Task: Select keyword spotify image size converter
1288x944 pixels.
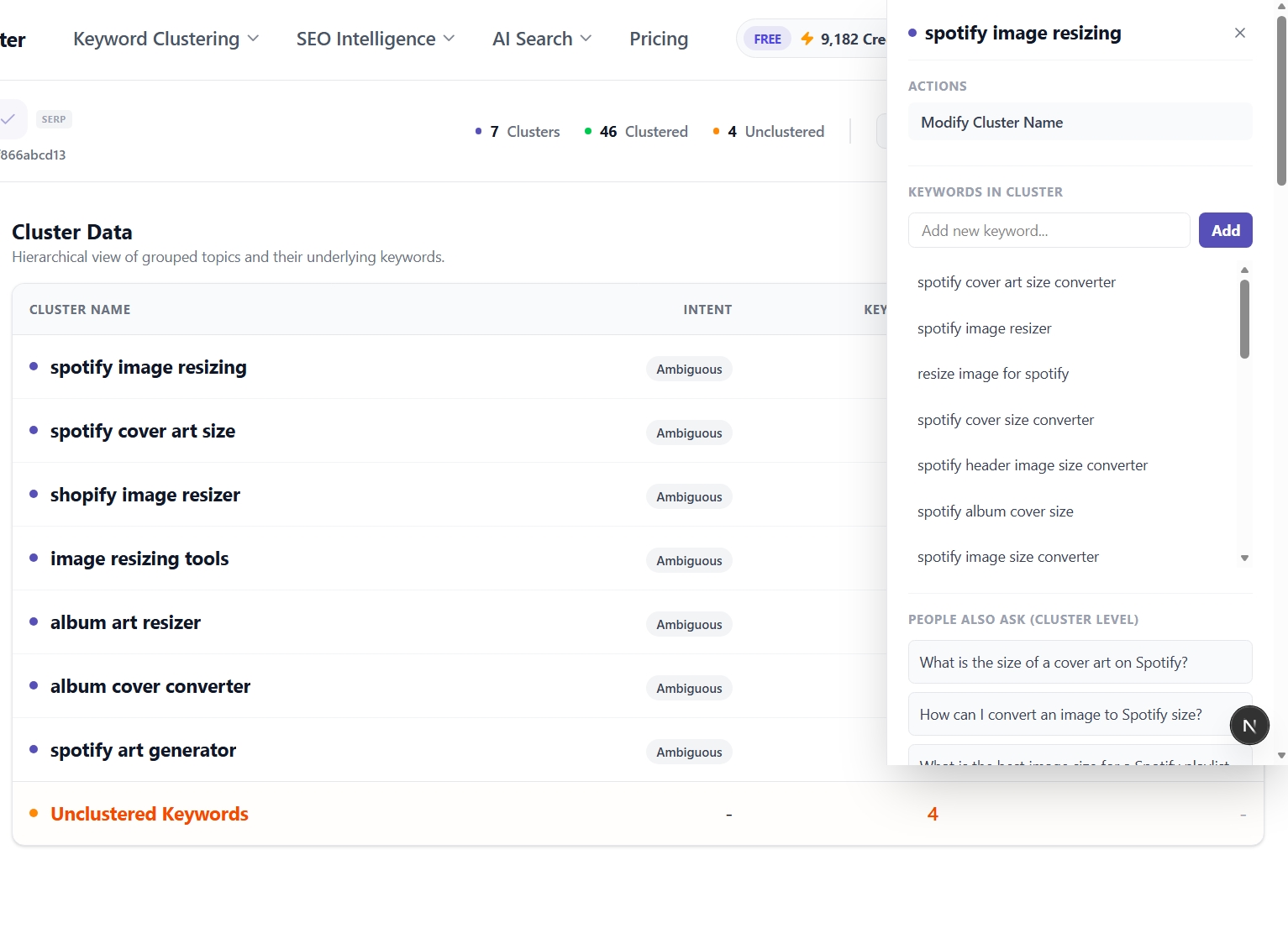Action: (x=1007, y=557)
